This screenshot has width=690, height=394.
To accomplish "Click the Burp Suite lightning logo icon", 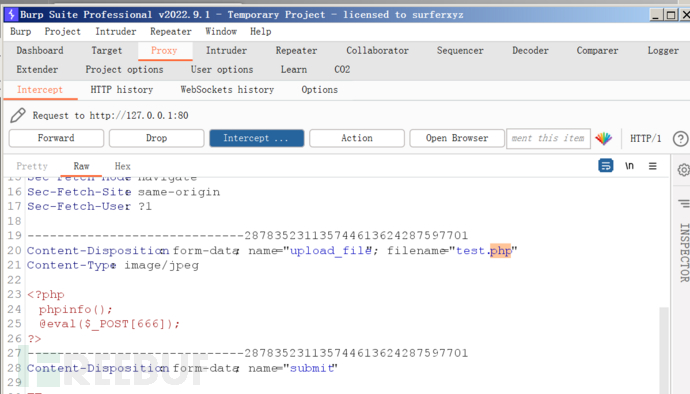I will click(11, 14).
